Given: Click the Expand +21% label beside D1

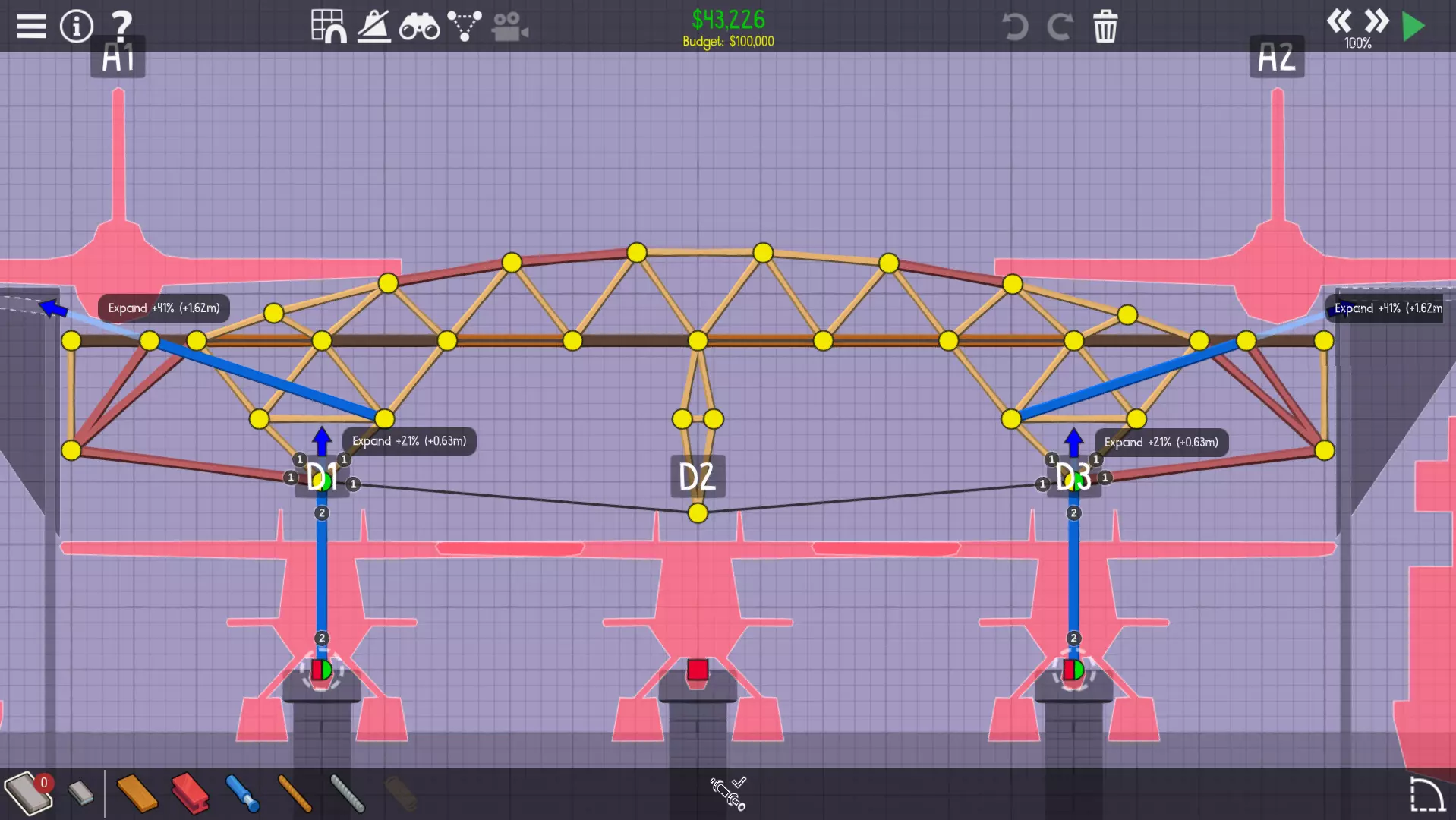Looking at the screenshot, I should click(x=409, y=441).
